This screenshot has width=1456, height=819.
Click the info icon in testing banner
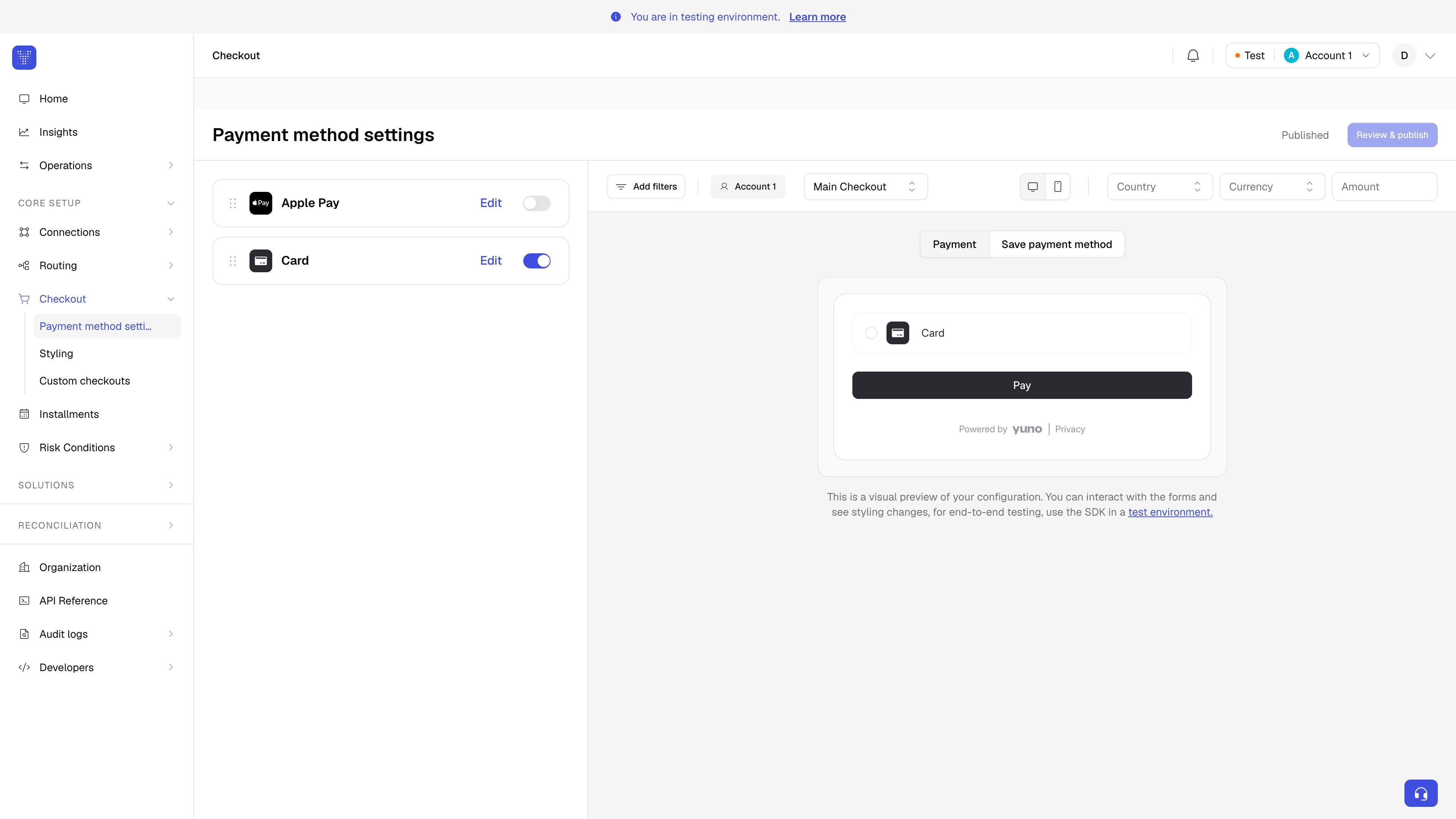[x=615, y=17]
